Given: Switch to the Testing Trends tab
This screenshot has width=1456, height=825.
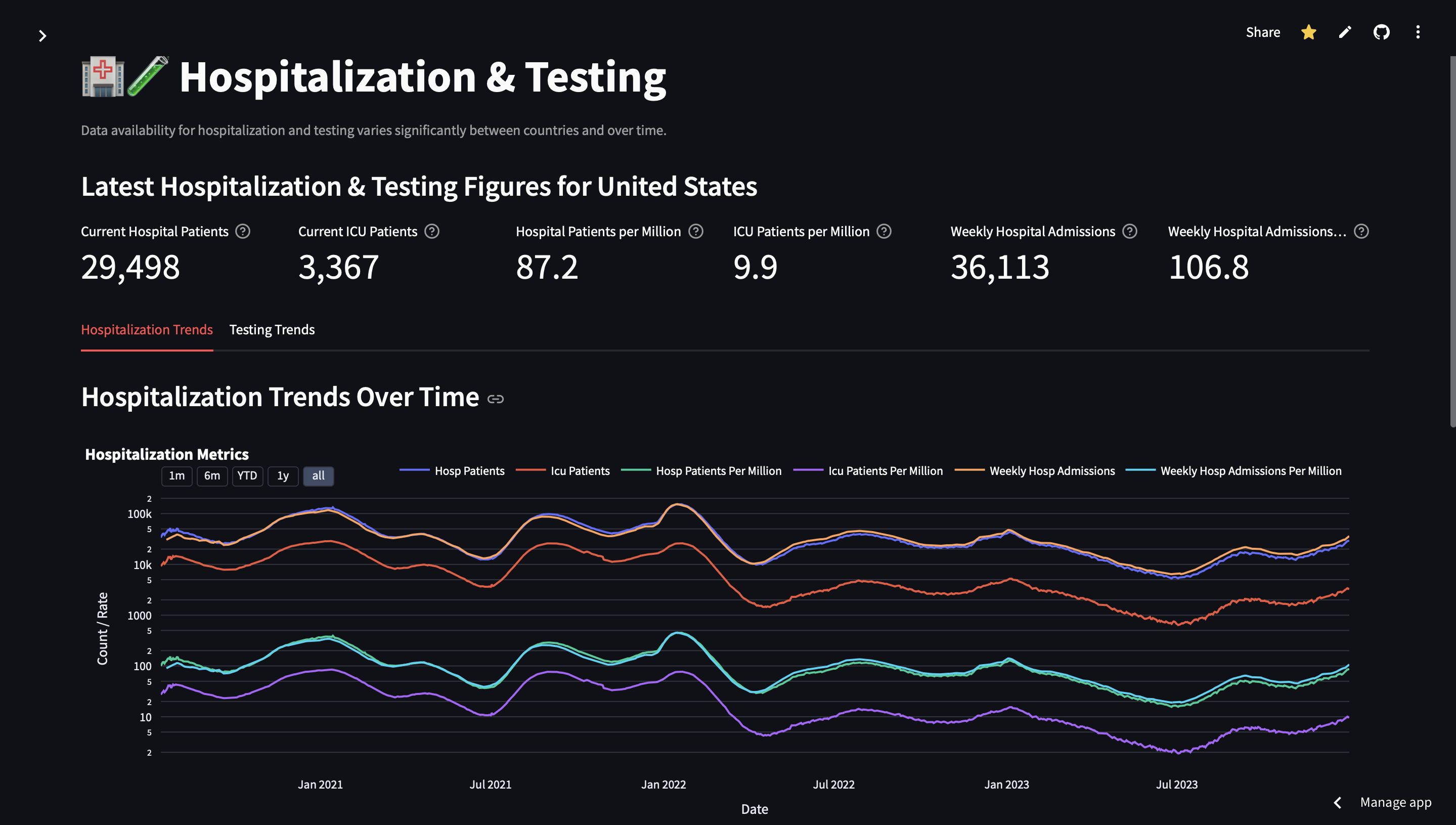Looking at the screenshot, I should coord(272,330).
